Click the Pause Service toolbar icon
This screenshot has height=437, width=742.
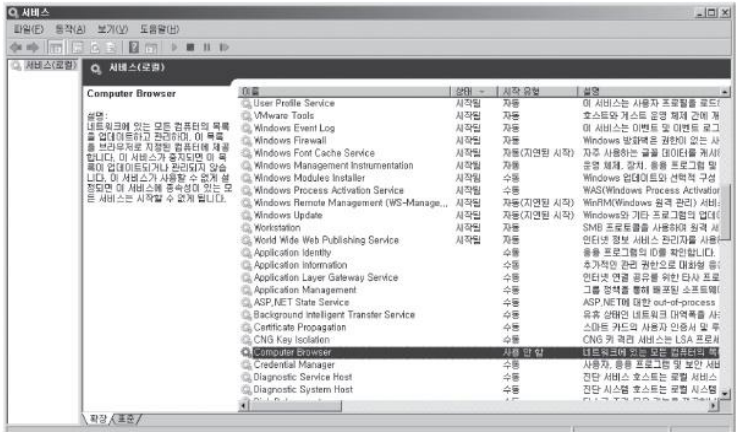(x=207, y=47)
